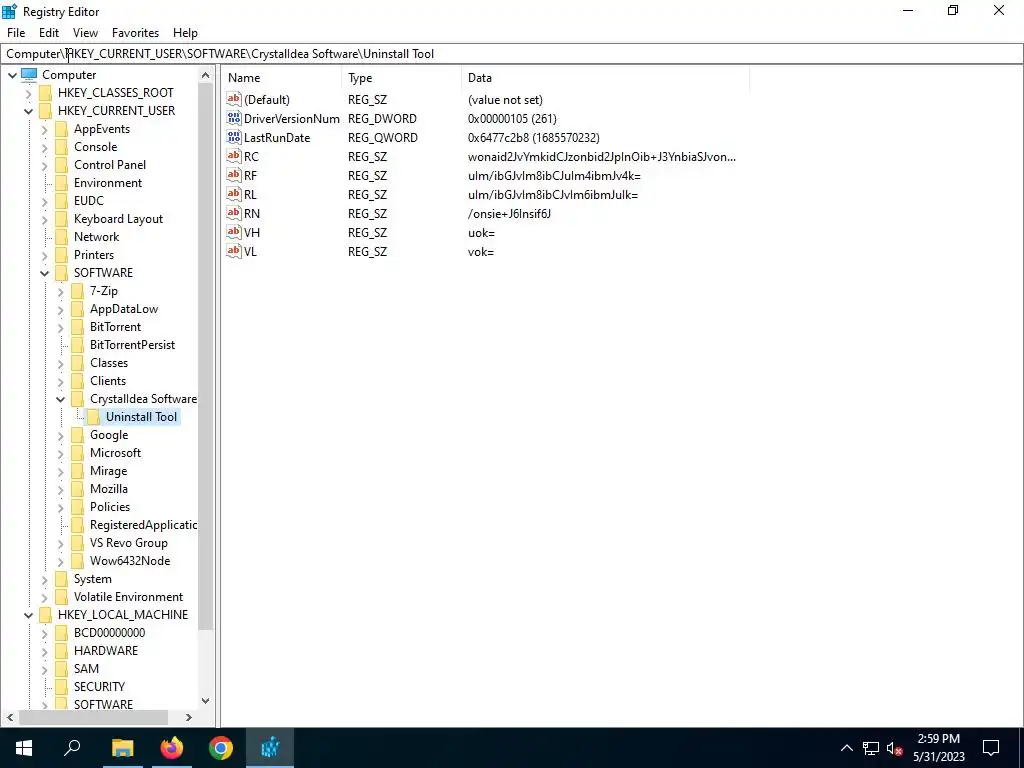The height and width of the screenshot is (768, 1024).
Task: Collapse the HKEY_CURRENT_USER node
Action: coord(28,111)
